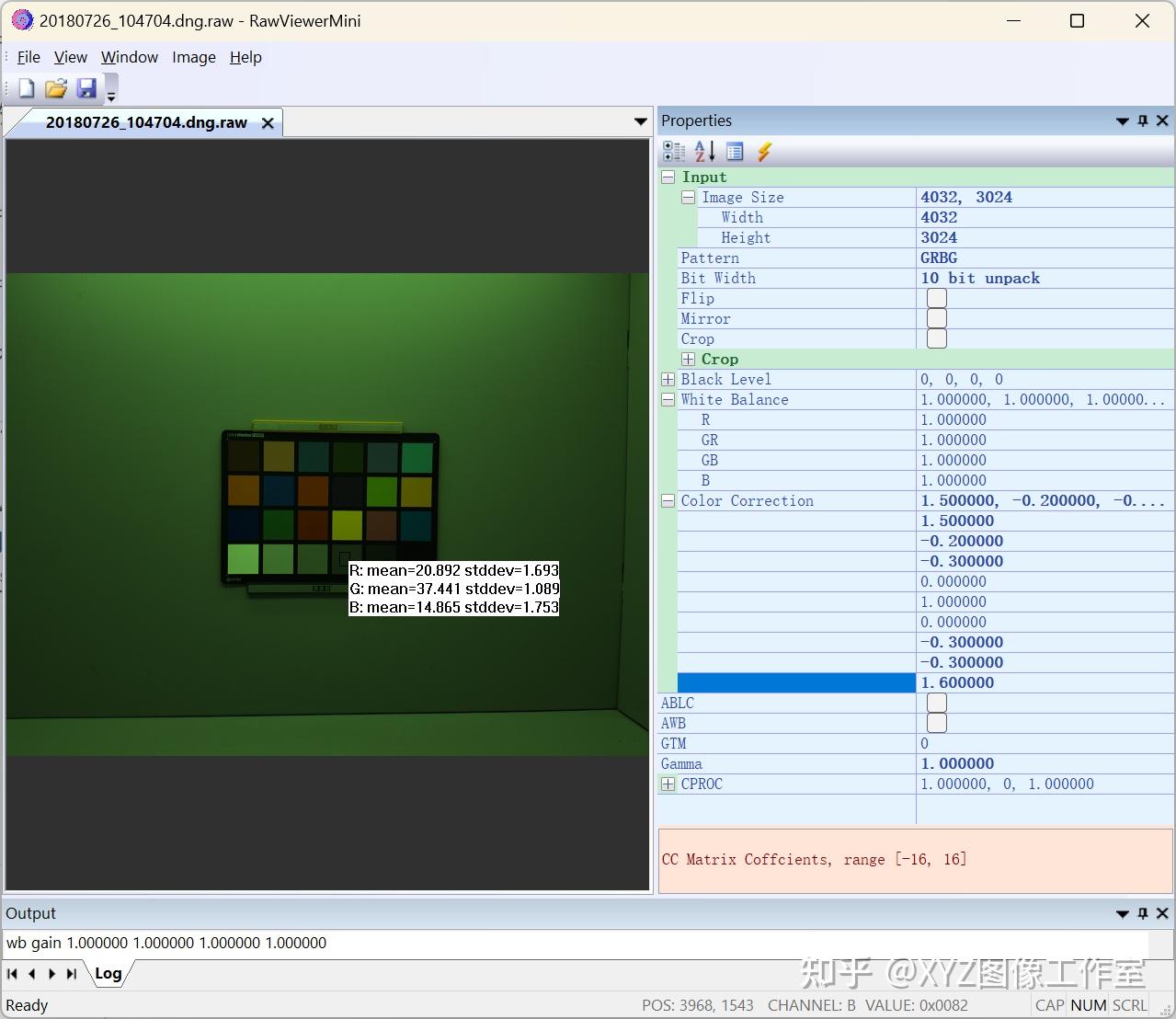Click the wb gain log line in Output
The image size is (1176, 1019).
click(166, 943)
